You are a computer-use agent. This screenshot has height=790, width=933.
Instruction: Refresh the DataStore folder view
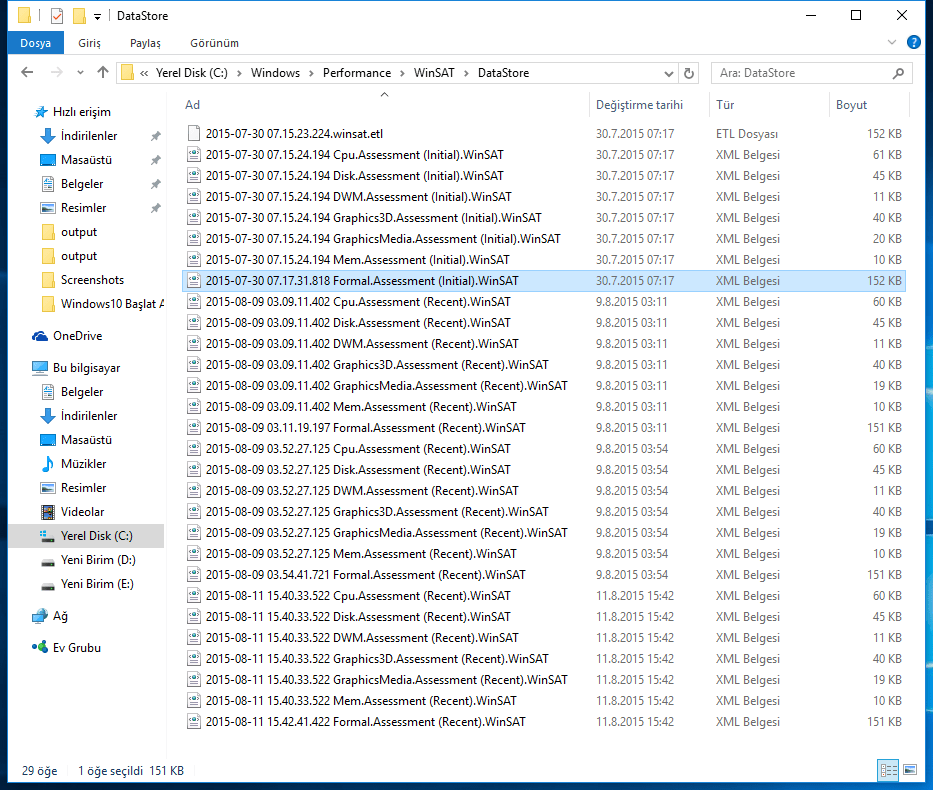point(688,73)
